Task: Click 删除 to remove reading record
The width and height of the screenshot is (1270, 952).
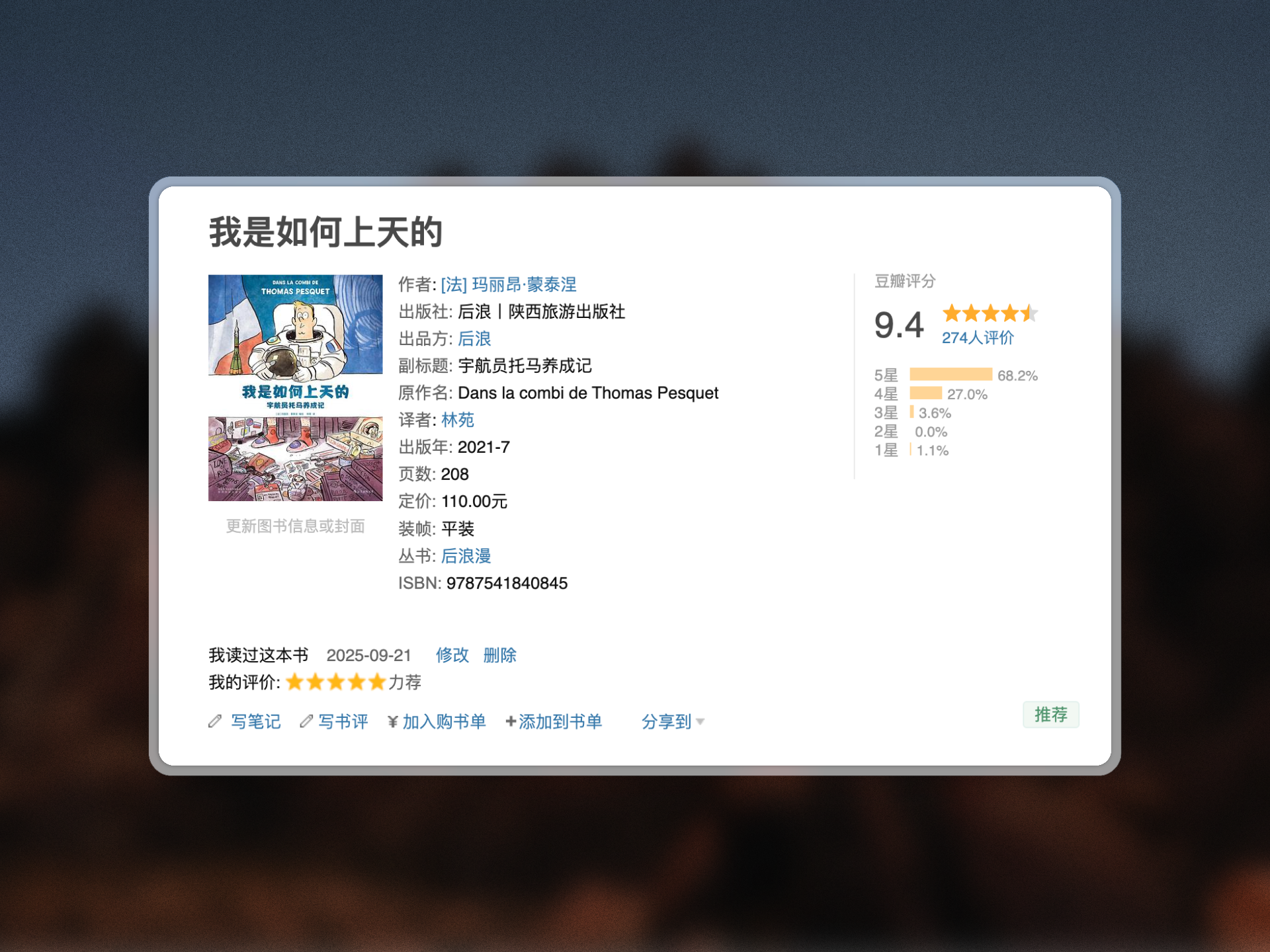Action: pos(499,655)
